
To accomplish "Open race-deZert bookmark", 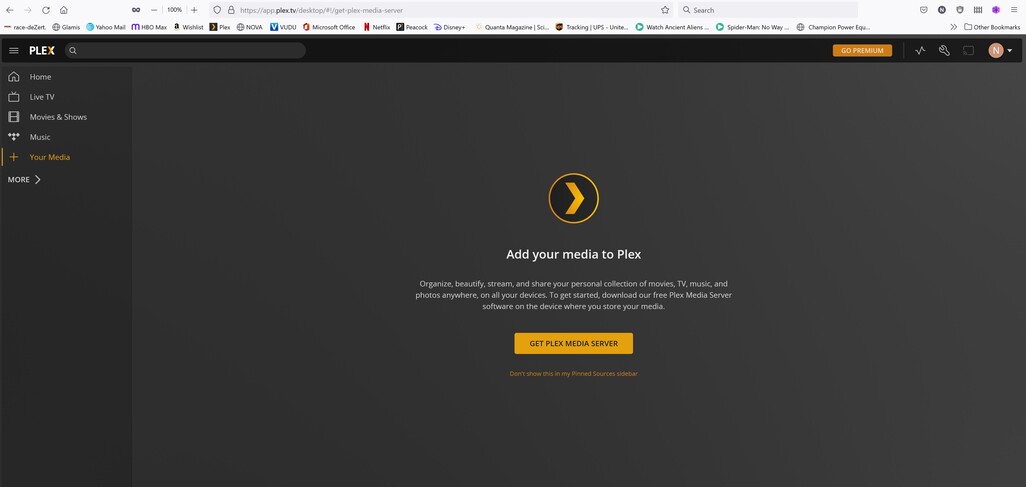I will point(25,27).
